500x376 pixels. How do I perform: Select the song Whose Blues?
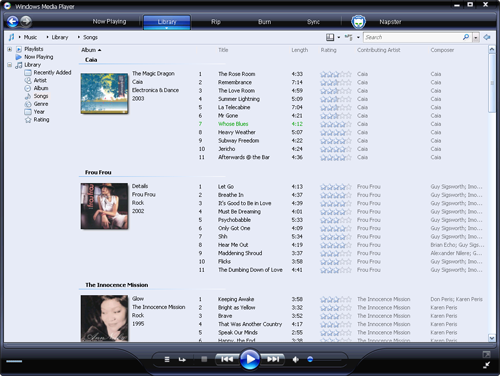coord(233,124)
